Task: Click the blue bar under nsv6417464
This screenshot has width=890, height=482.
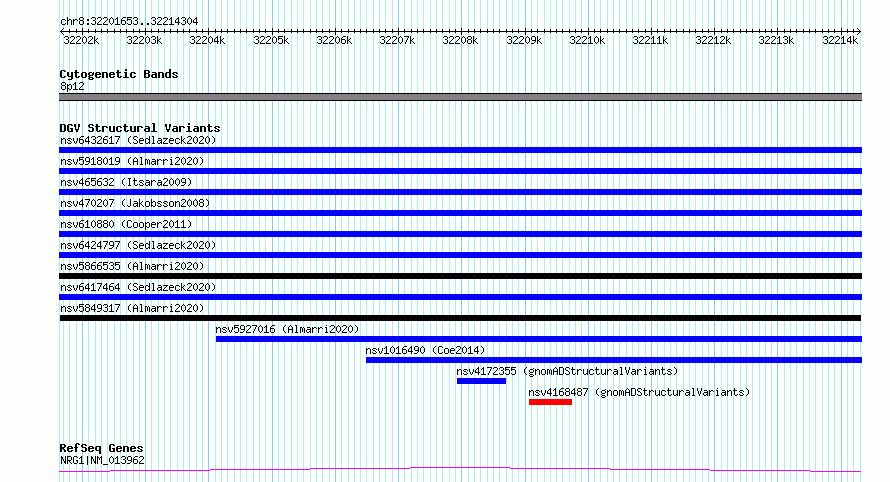Action: point(460,297)
